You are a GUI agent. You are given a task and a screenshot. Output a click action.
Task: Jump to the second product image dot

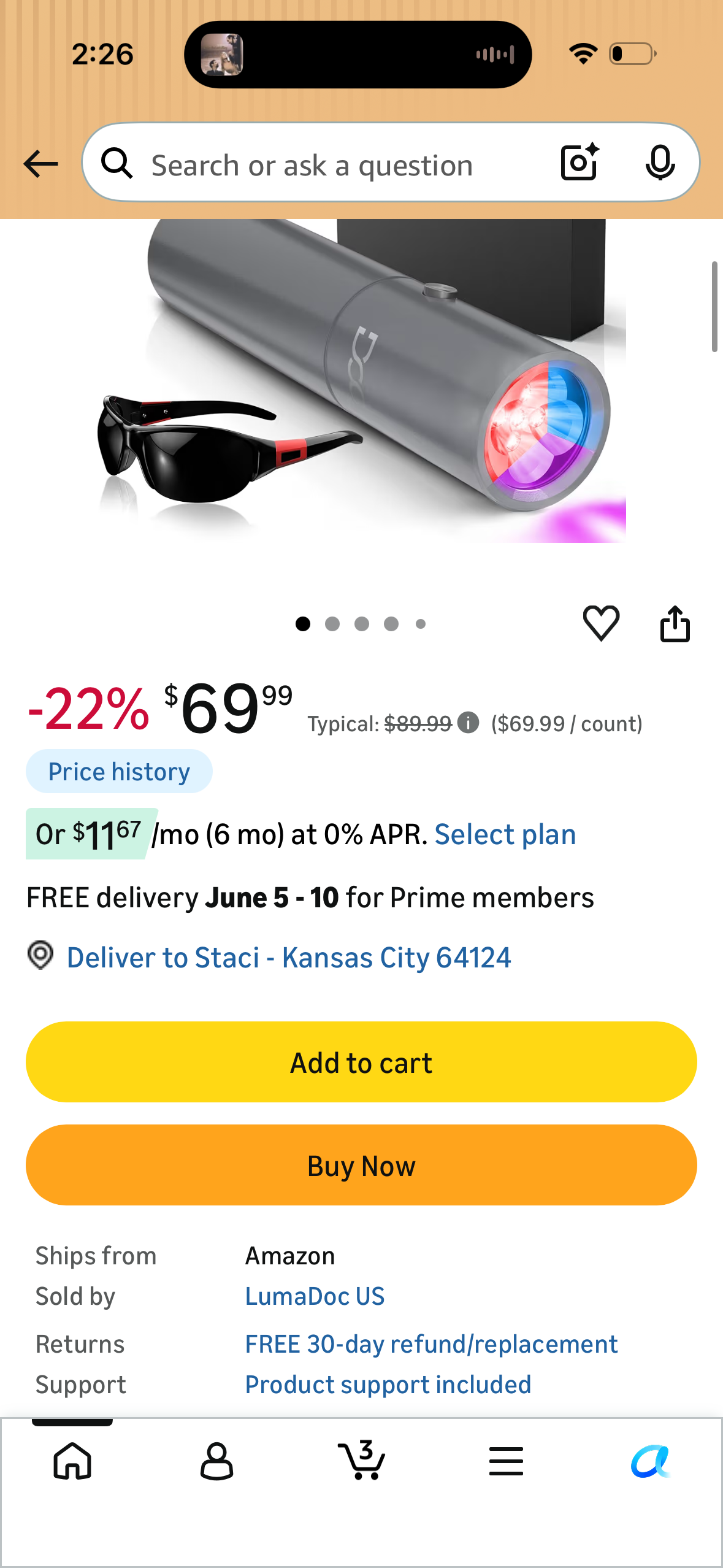coord(332,624)
